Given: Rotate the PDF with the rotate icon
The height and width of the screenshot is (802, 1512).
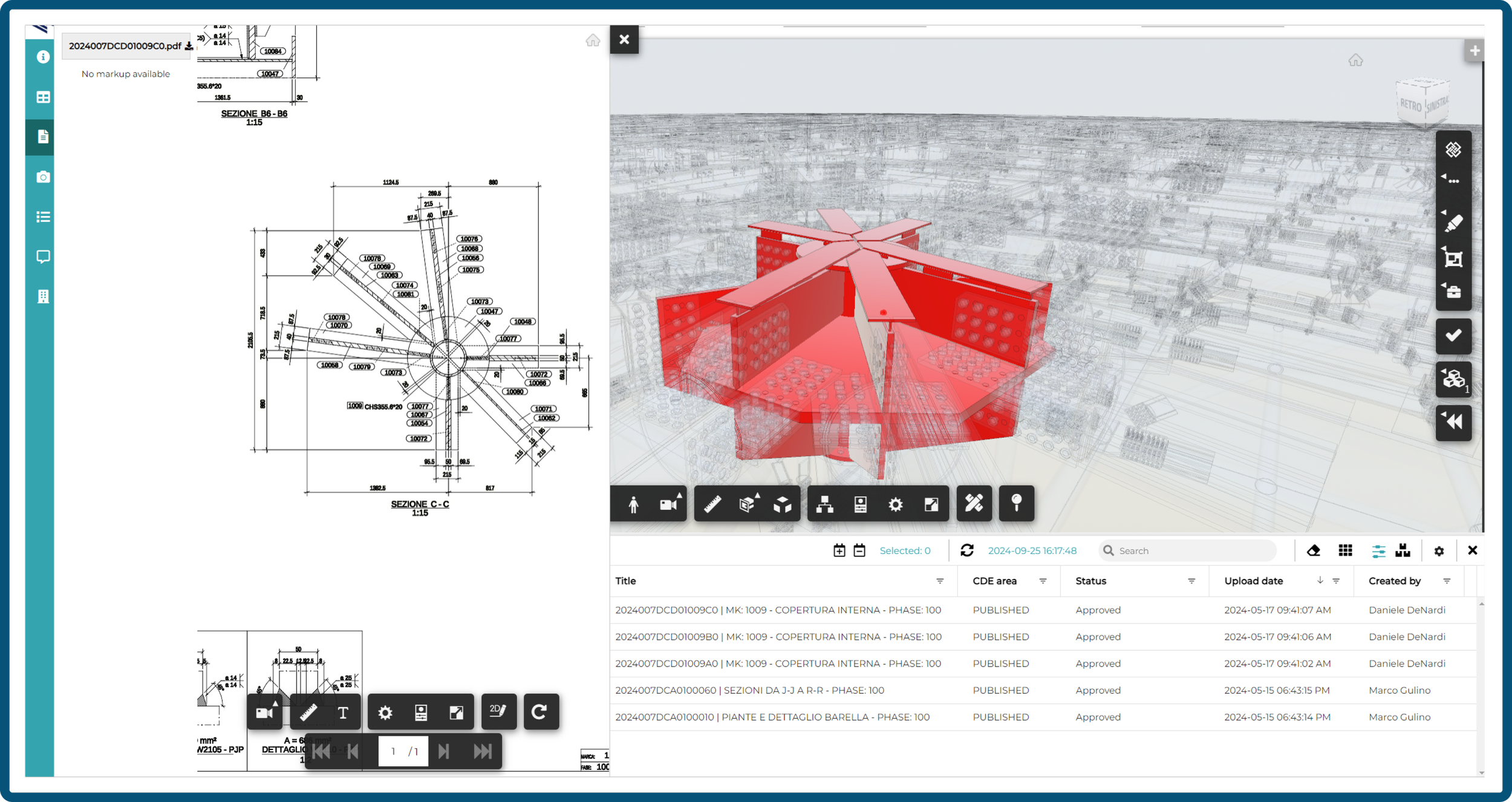Looking at the screenshot, I should coord(539,712).
